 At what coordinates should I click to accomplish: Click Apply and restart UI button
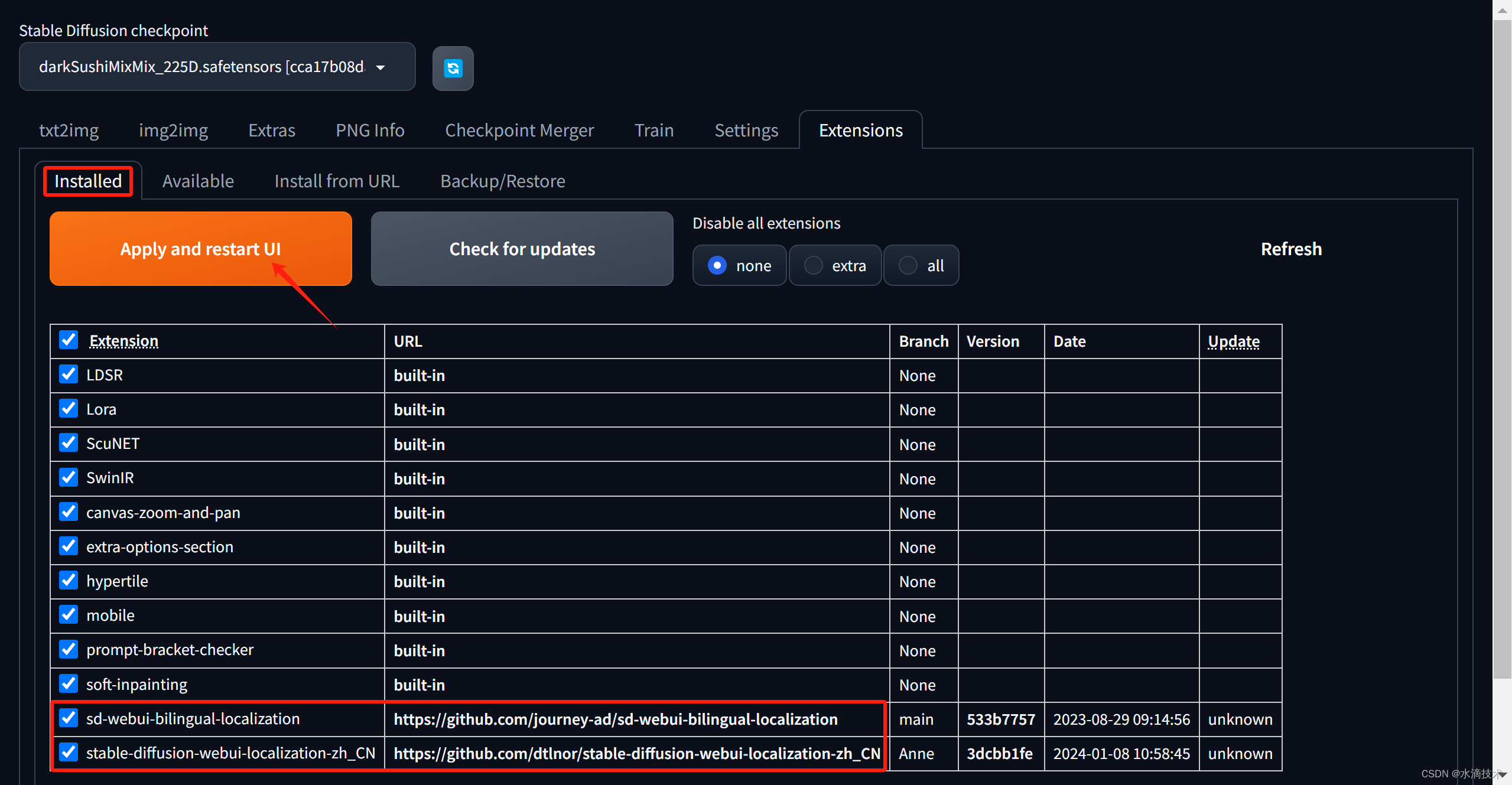click(x=201, y=249)
